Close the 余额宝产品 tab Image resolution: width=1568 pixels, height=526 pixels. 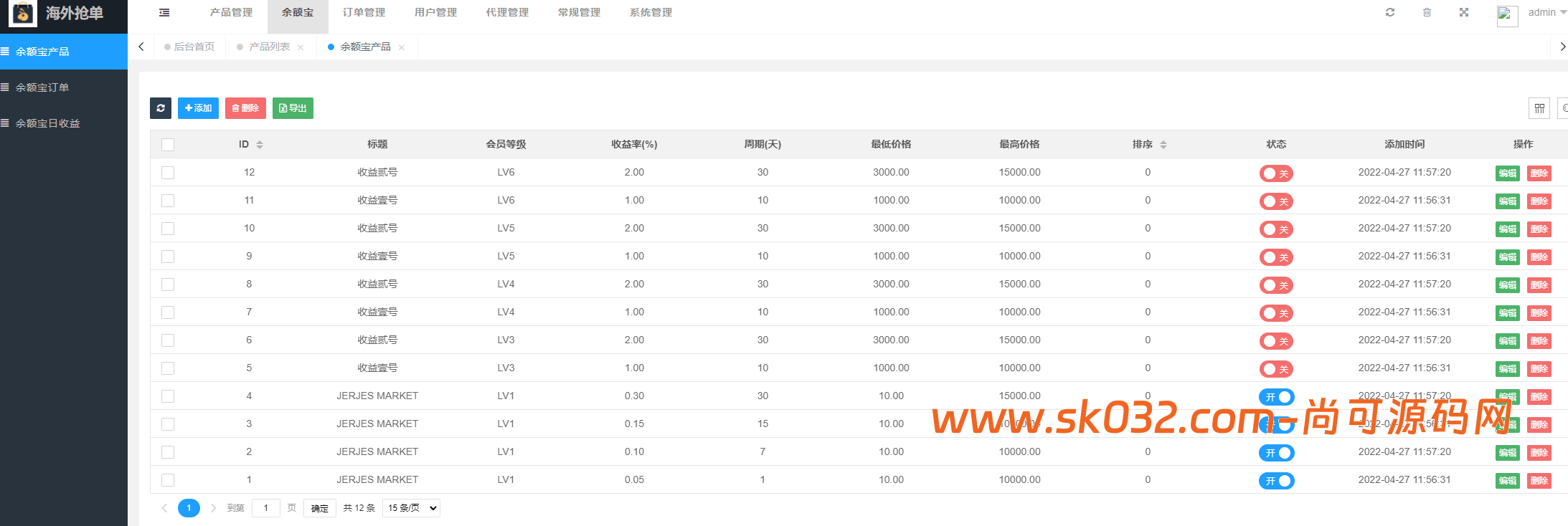pos(402,47)
